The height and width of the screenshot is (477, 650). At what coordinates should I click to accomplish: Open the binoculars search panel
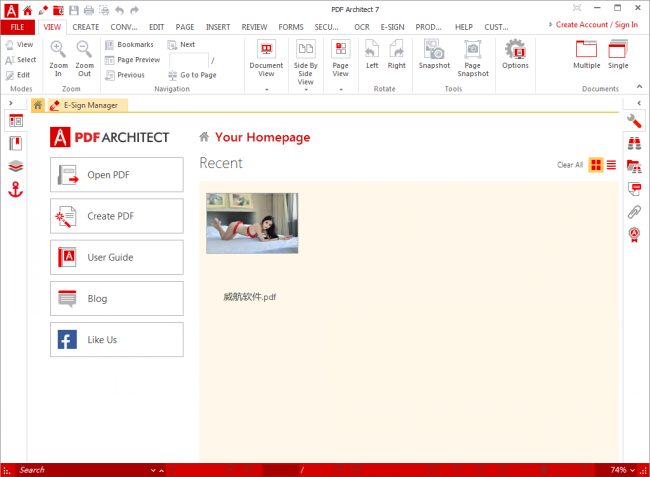pyautogui.click(x=634, y=143)
